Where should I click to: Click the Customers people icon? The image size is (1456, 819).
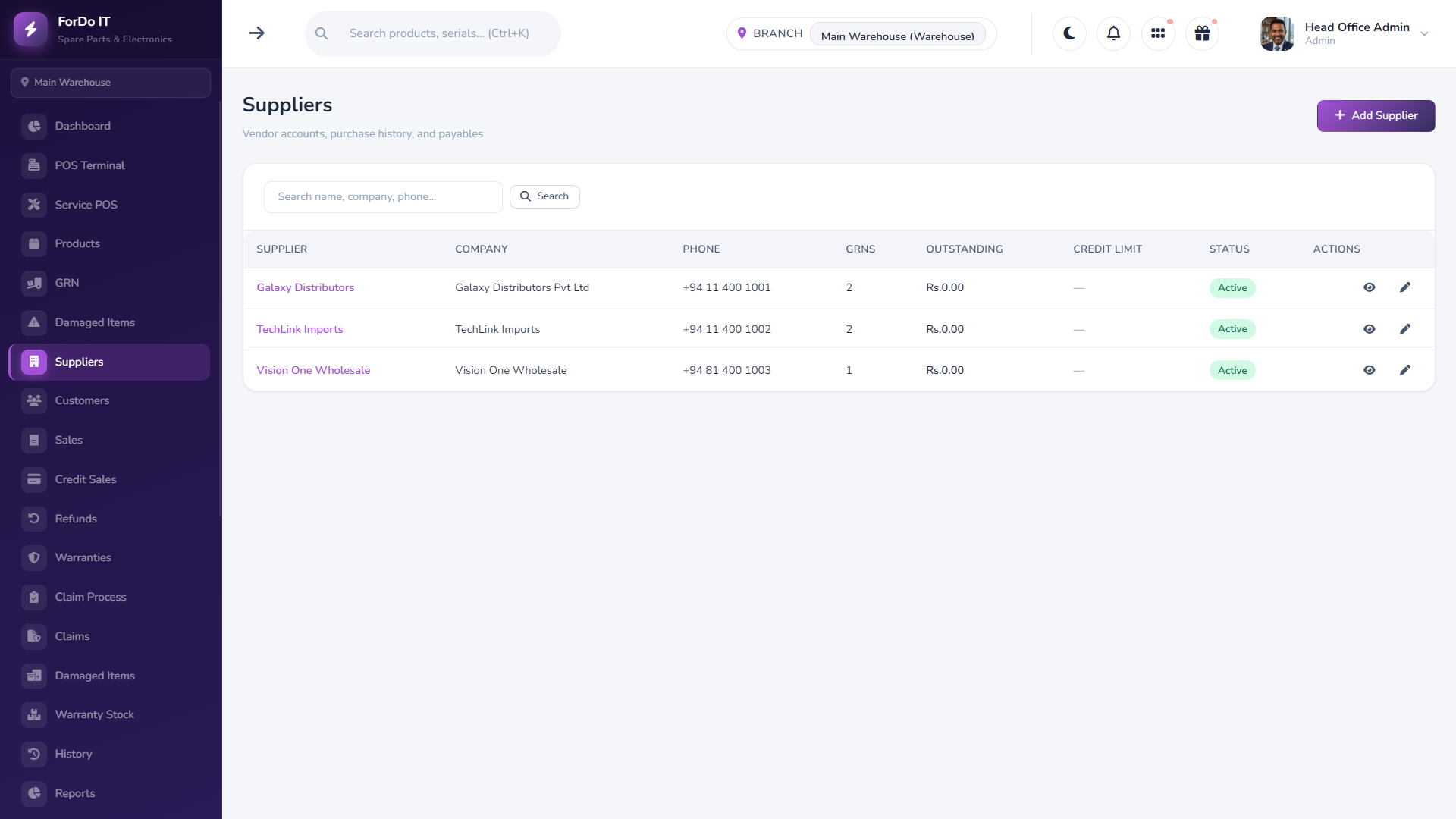34,400
